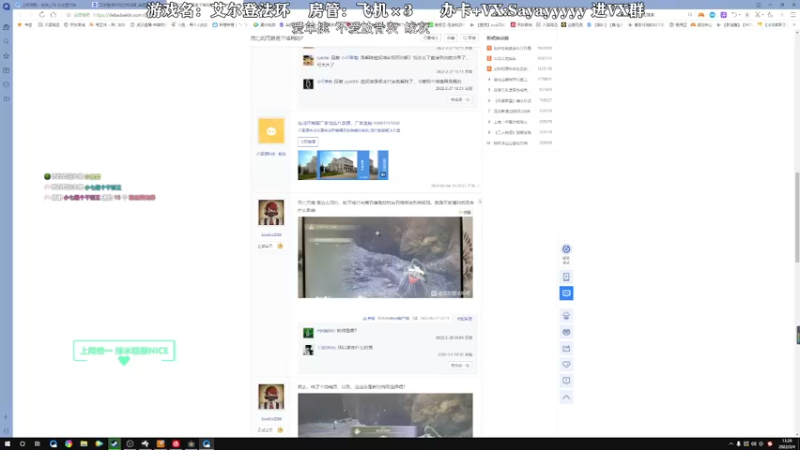800x450 pixels.
Task: Switch to the second browser tab
Action: [119, 5]
